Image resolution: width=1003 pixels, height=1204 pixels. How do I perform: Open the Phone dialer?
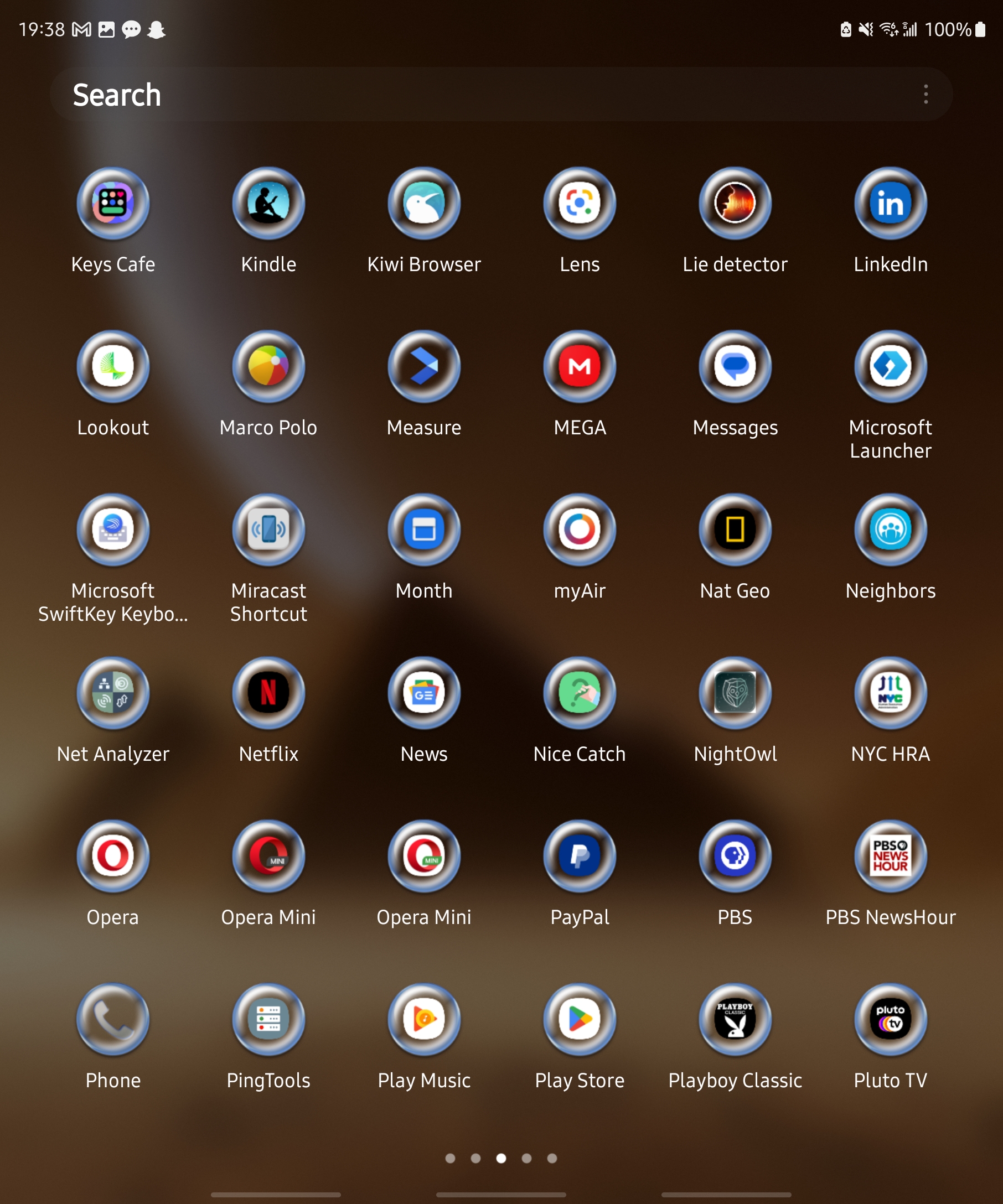click(113, 1019)
